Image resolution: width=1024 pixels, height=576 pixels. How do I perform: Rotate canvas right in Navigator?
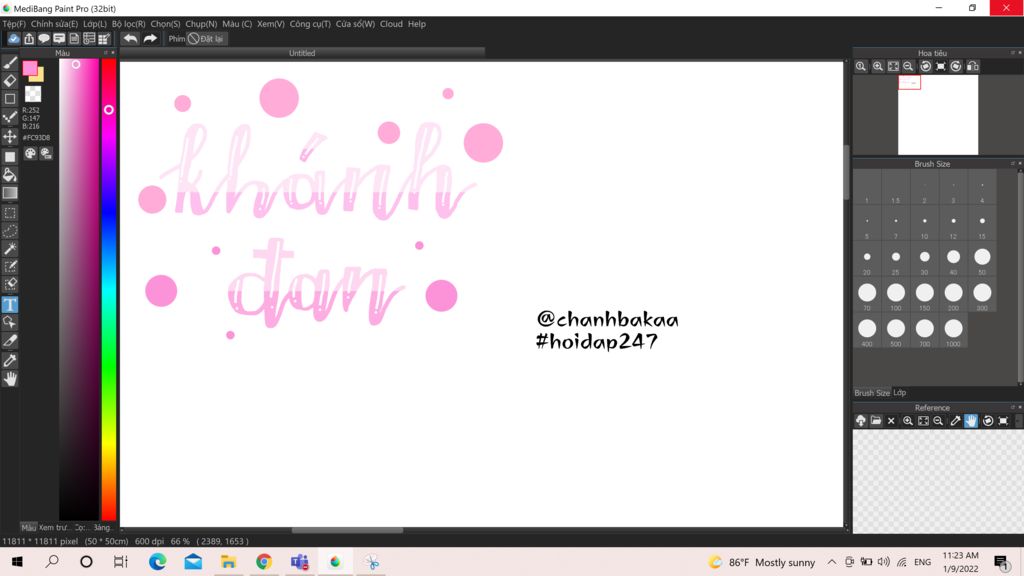955,66
